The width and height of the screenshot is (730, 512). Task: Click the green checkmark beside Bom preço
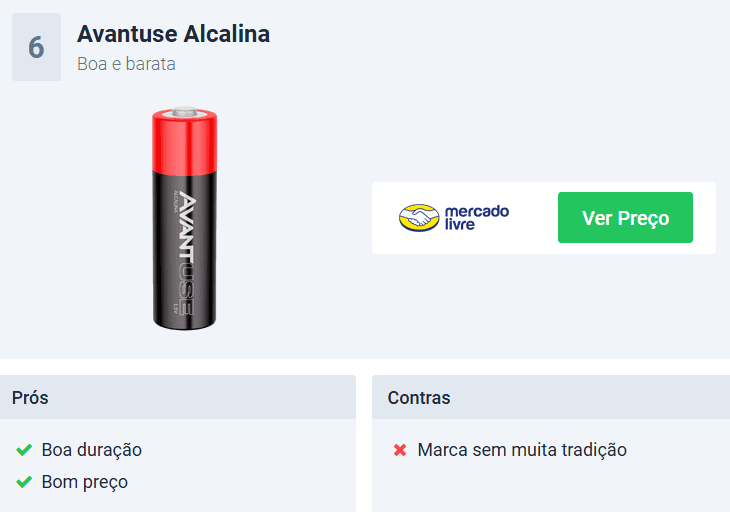tap(24, 482)
